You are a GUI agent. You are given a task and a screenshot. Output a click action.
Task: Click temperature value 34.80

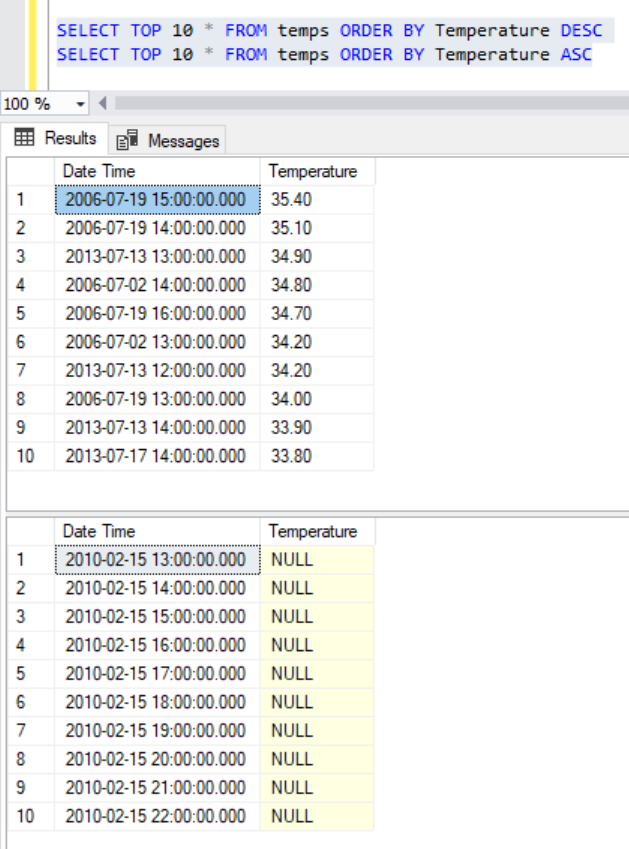coord(317,285)
